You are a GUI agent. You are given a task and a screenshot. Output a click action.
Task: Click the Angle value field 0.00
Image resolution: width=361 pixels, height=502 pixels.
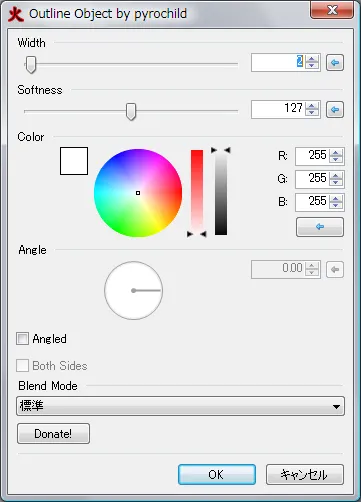[278, 269]
